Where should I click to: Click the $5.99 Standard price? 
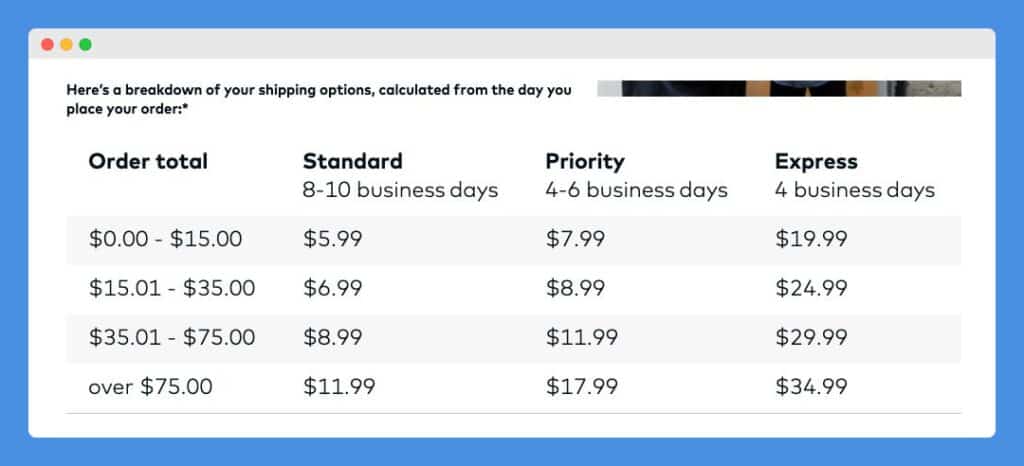click(x=332, y=239)
